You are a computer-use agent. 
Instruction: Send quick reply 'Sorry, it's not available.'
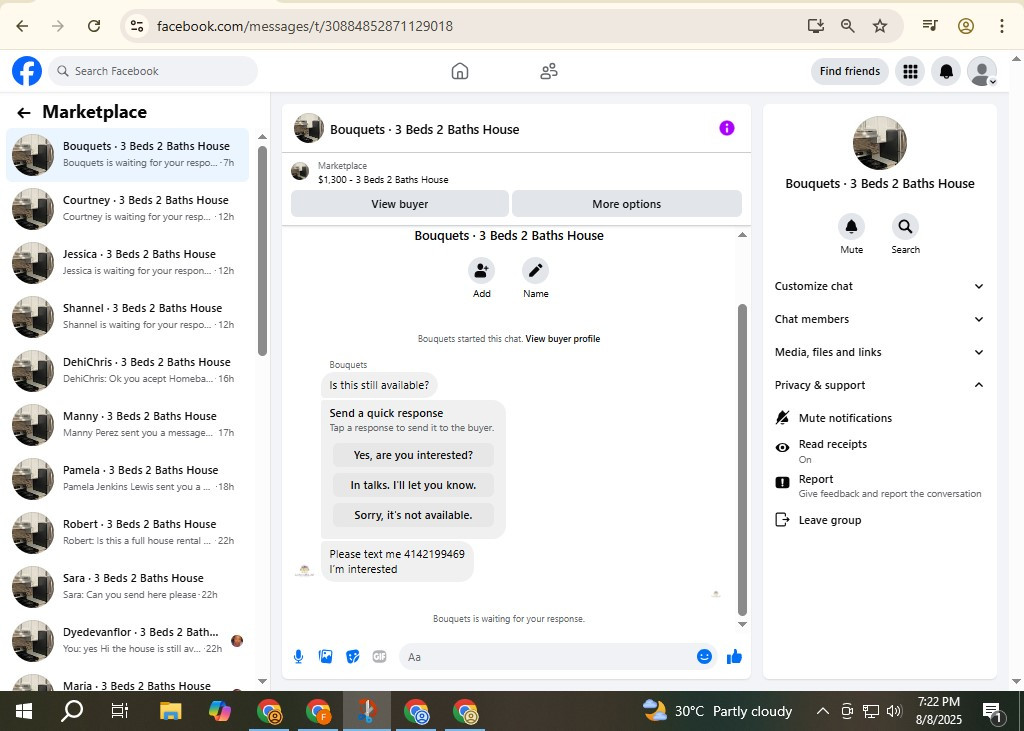coord(413,515)
